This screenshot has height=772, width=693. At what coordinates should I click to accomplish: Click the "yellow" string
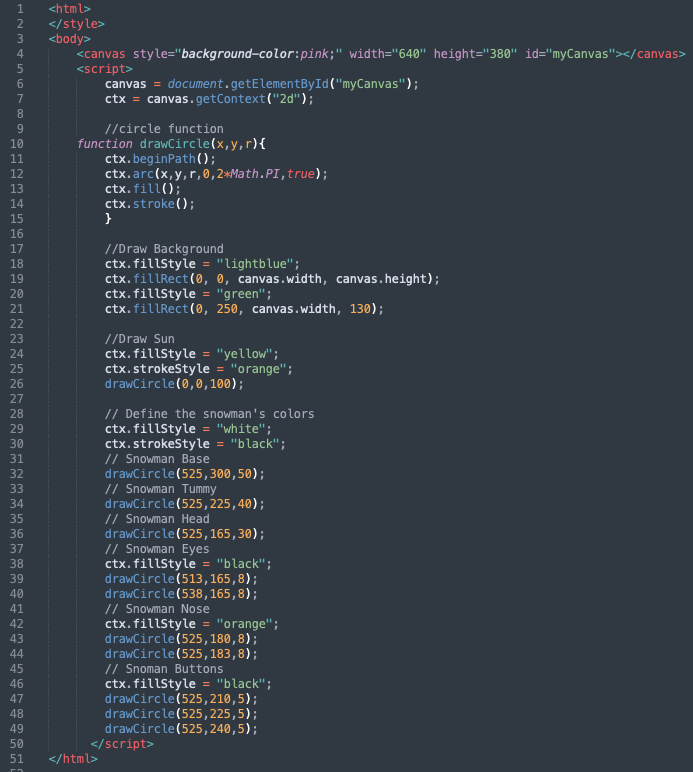tap(245, 354)
